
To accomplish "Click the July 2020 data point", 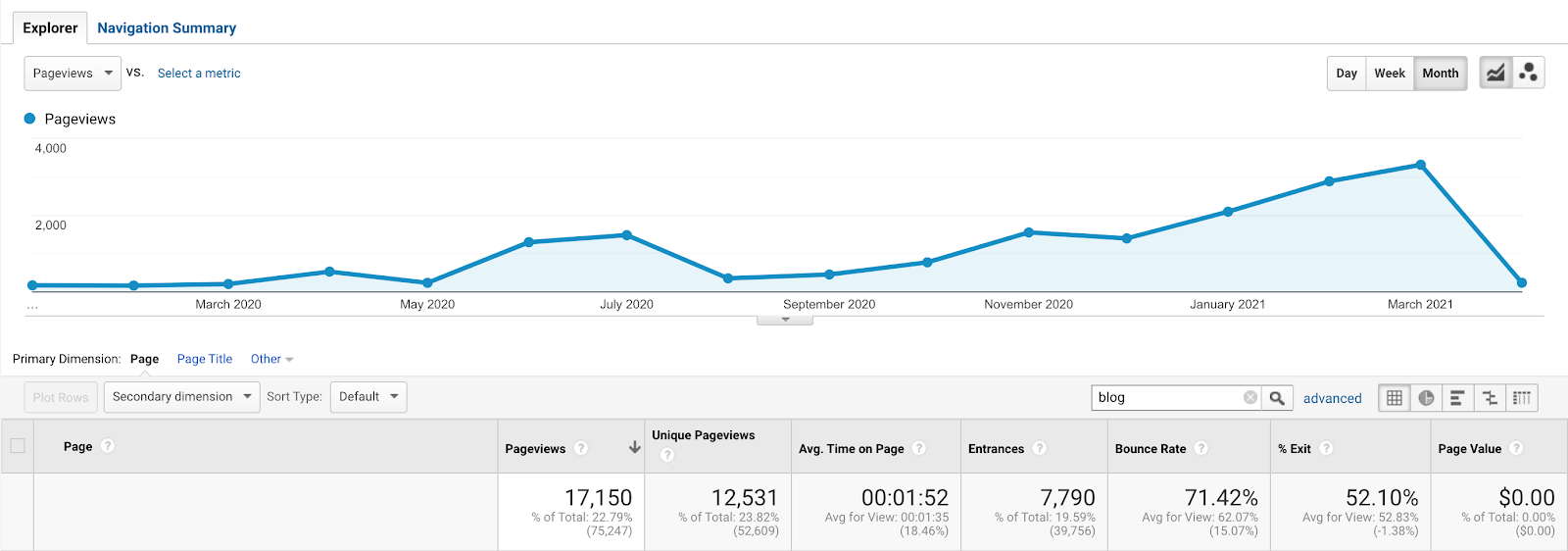I will click(x=627, y=235).
